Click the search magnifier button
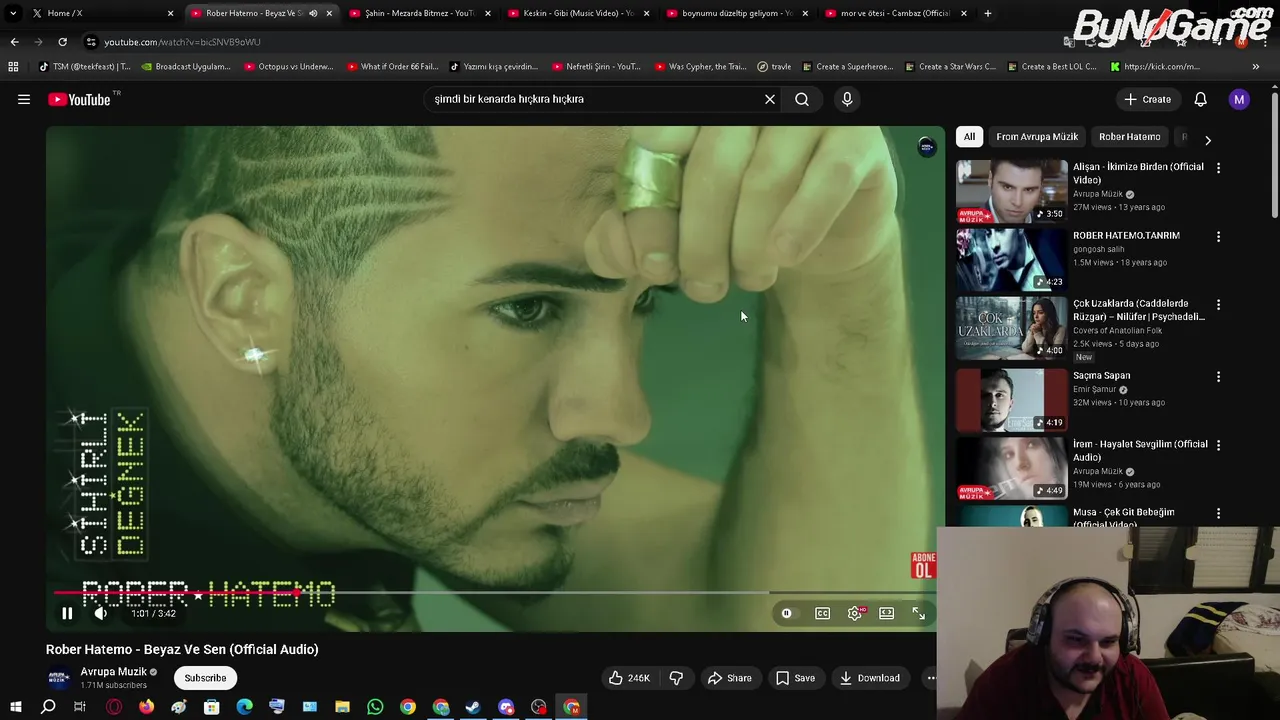The height and width of the screenshot is (720, 1280). [x=802, y=99]
